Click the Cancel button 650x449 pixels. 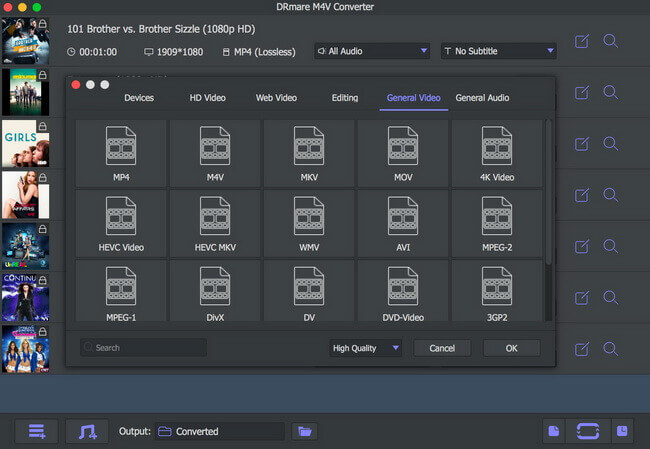(x=442, y=348)
